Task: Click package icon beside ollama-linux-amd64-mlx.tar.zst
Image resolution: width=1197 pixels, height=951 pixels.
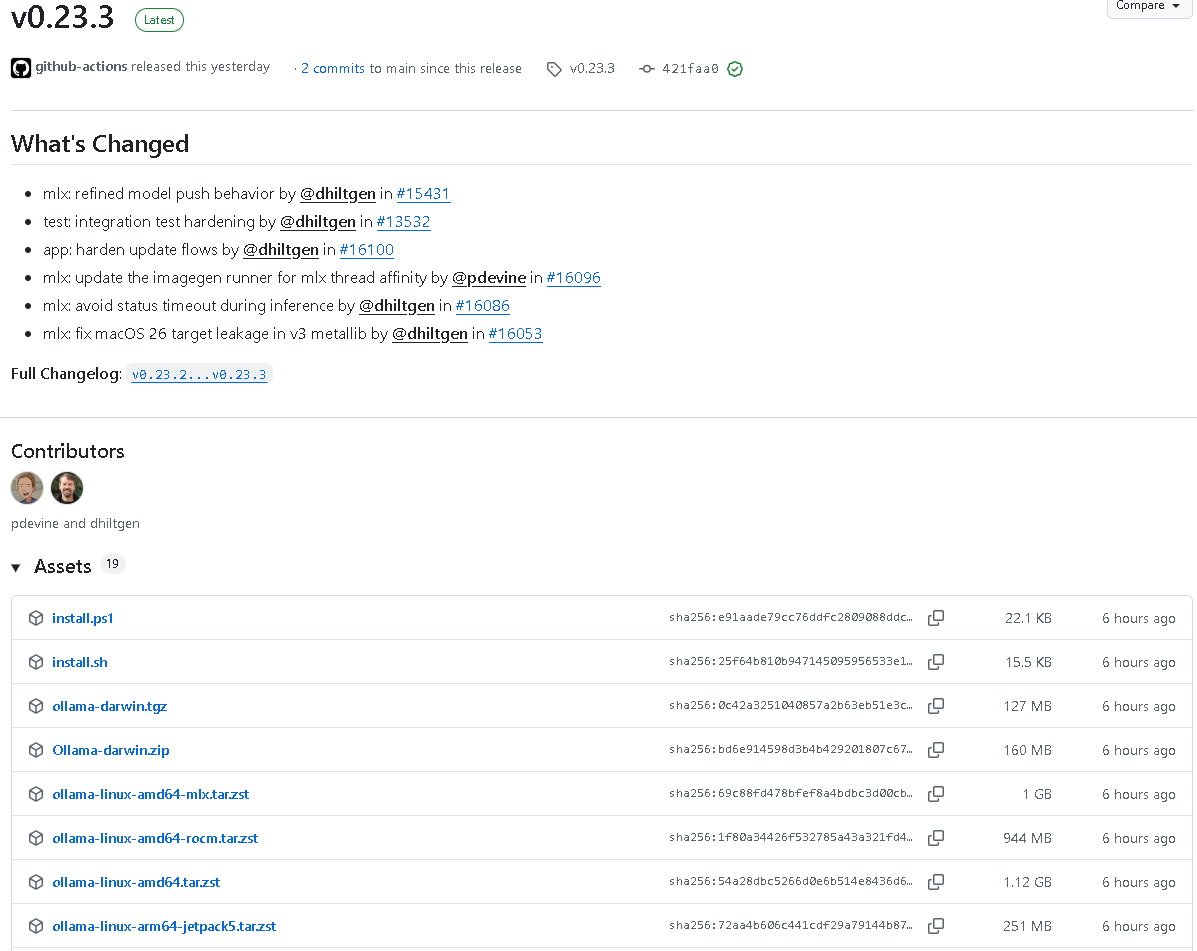Action: click(x=36, y=794)
